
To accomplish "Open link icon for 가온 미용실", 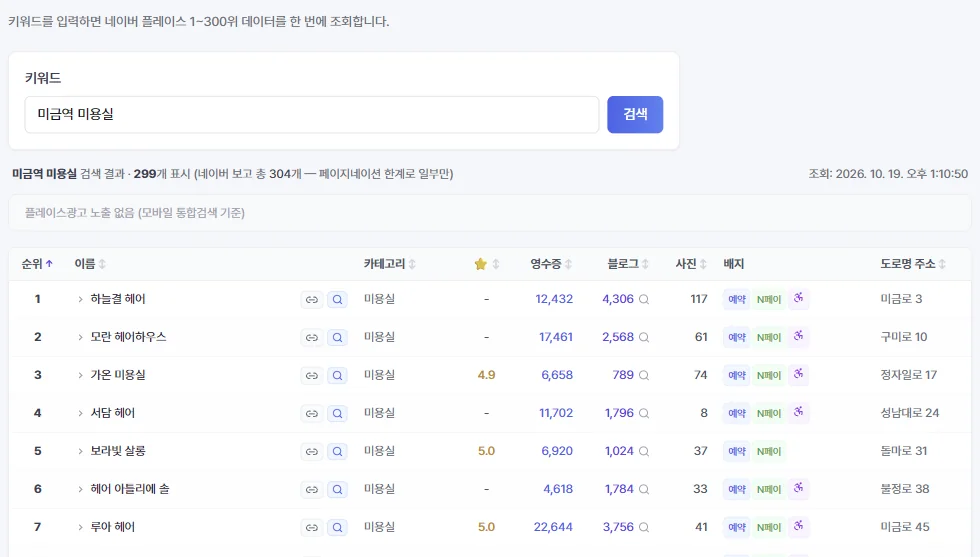I will (312, 375).
